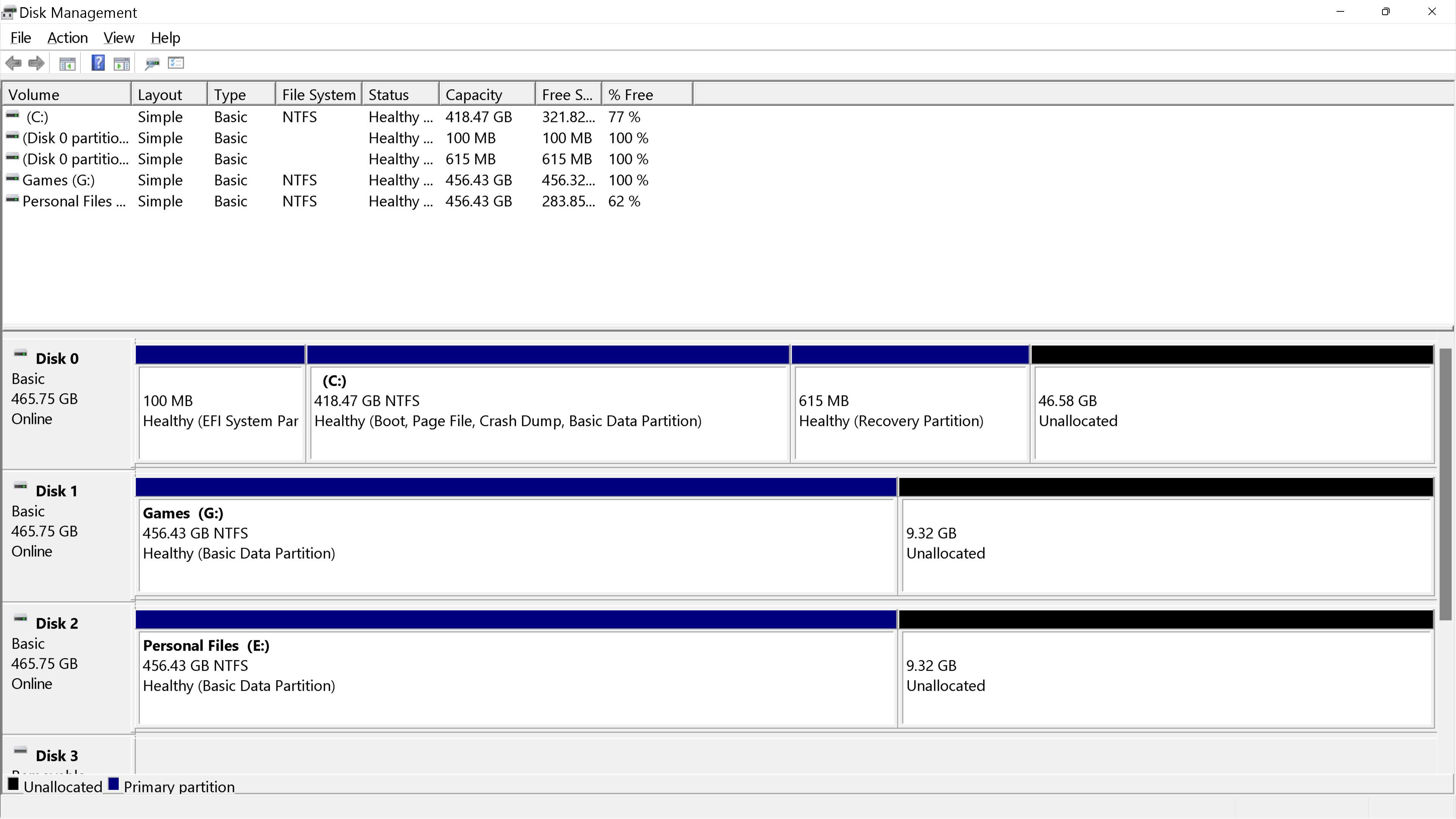Screen dimensions: 1456x819
Task: Select the Personal Files volume list row
Action: click(348, 201)
